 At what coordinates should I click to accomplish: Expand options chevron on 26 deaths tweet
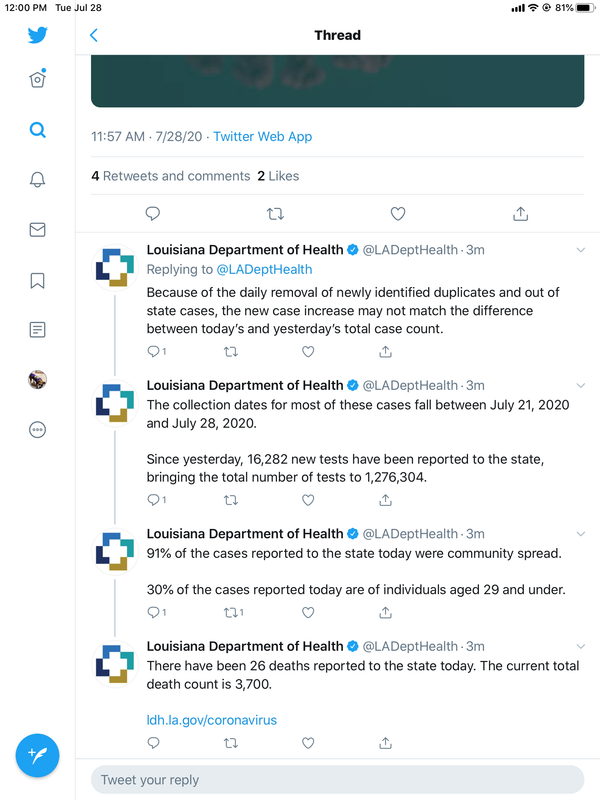(581, 646)
